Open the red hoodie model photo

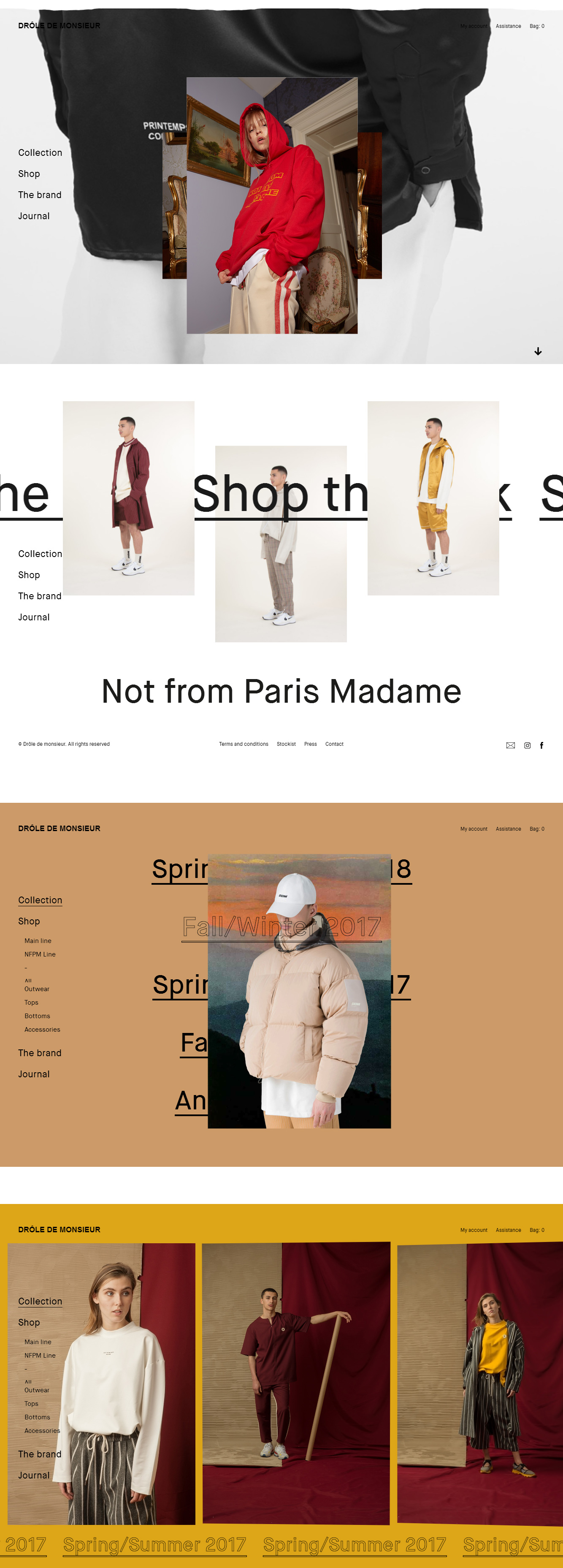pos(272,205)
